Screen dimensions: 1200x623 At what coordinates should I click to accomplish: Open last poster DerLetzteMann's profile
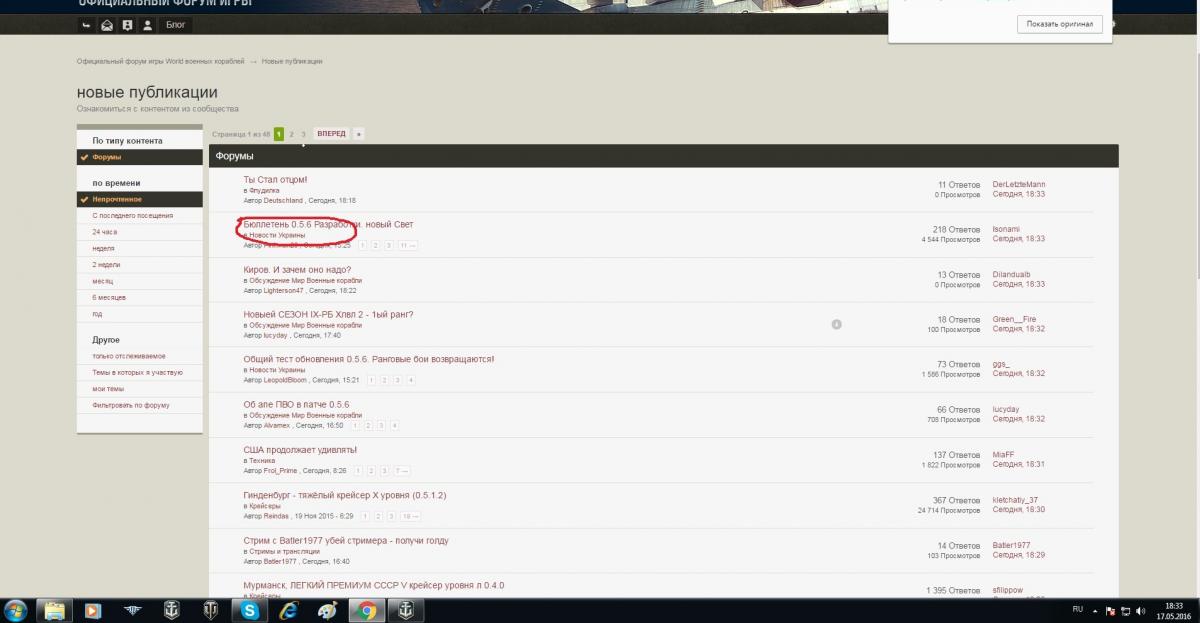click(x=1018, y=184)
